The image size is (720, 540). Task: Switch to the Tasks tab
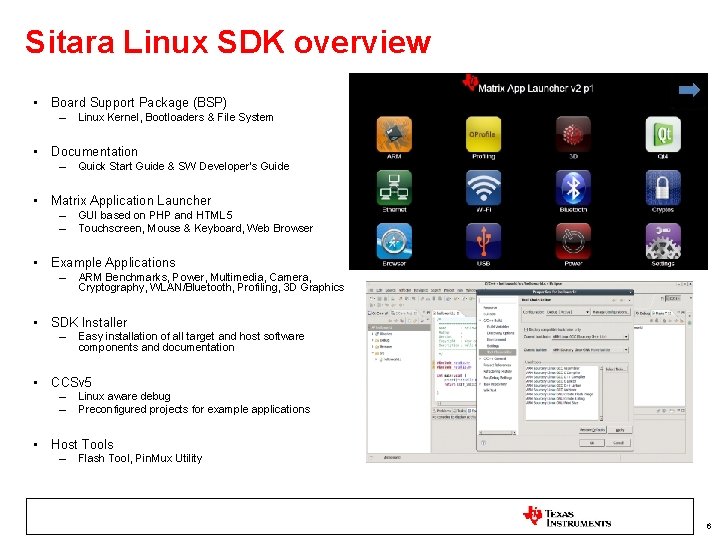[459, 411]
